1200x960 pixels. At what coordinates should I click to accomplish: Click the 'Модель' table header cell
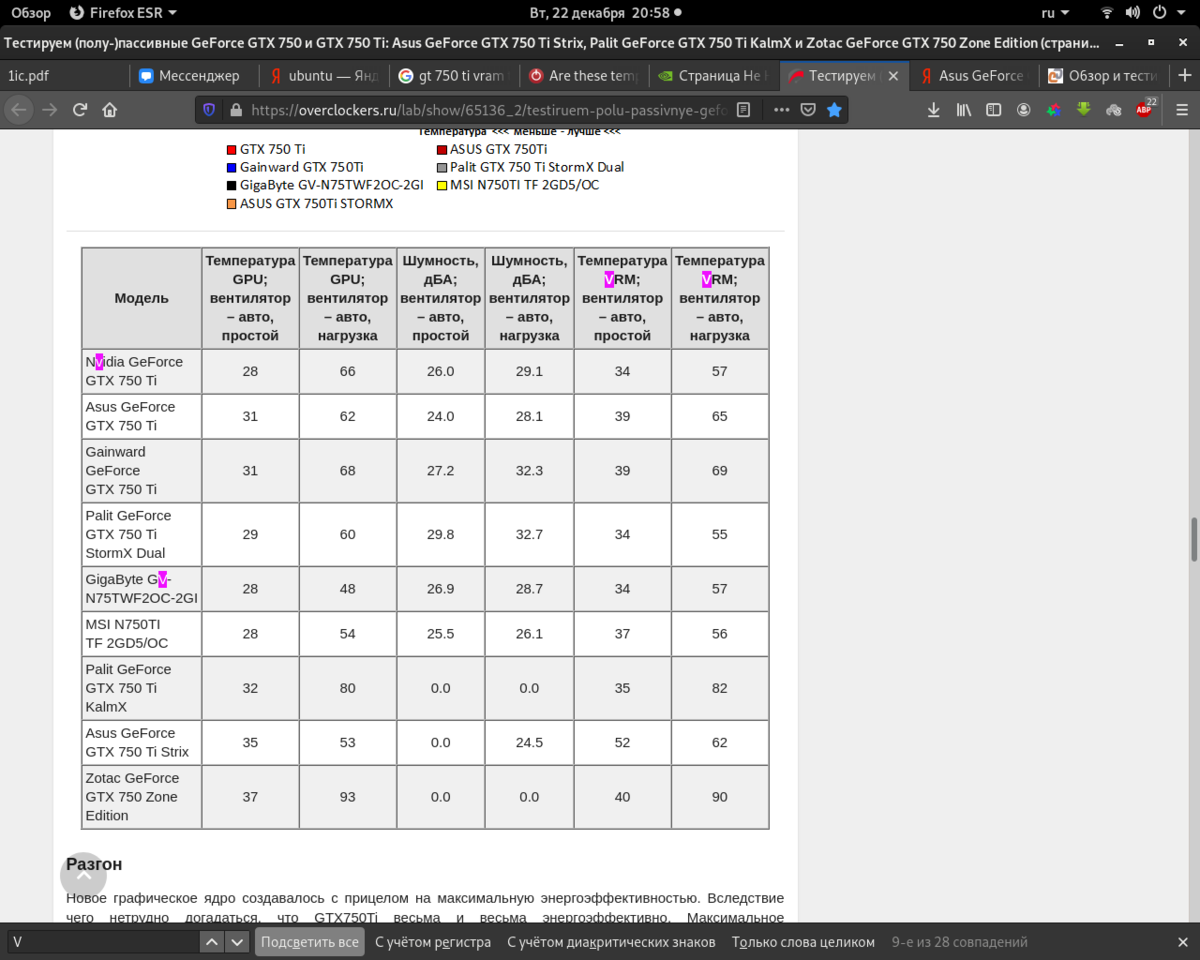click(142, 298)
